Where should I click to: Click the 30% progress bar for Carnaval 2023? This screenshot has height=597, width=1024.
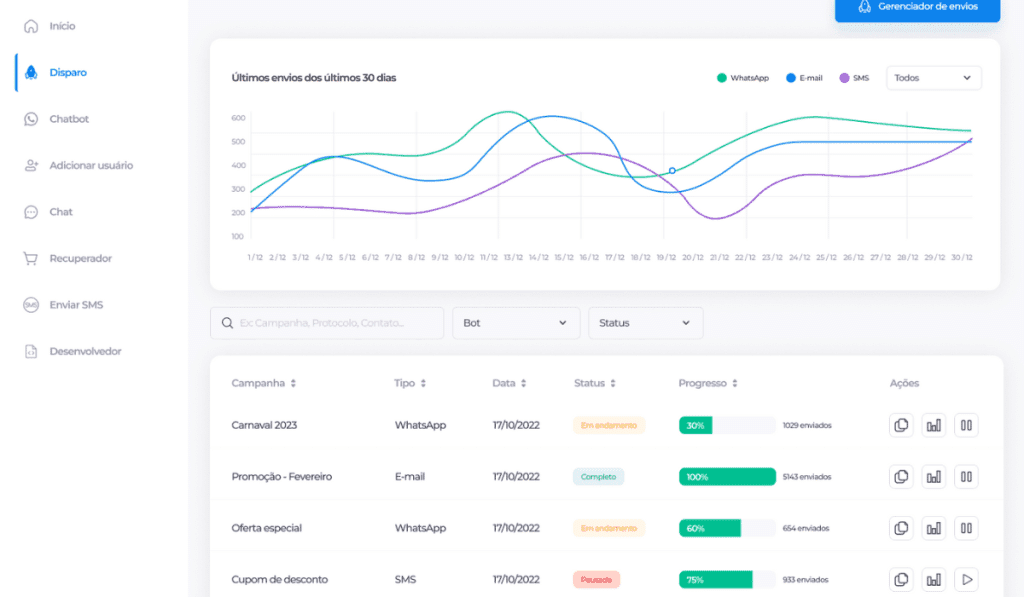tap(727, 425)
